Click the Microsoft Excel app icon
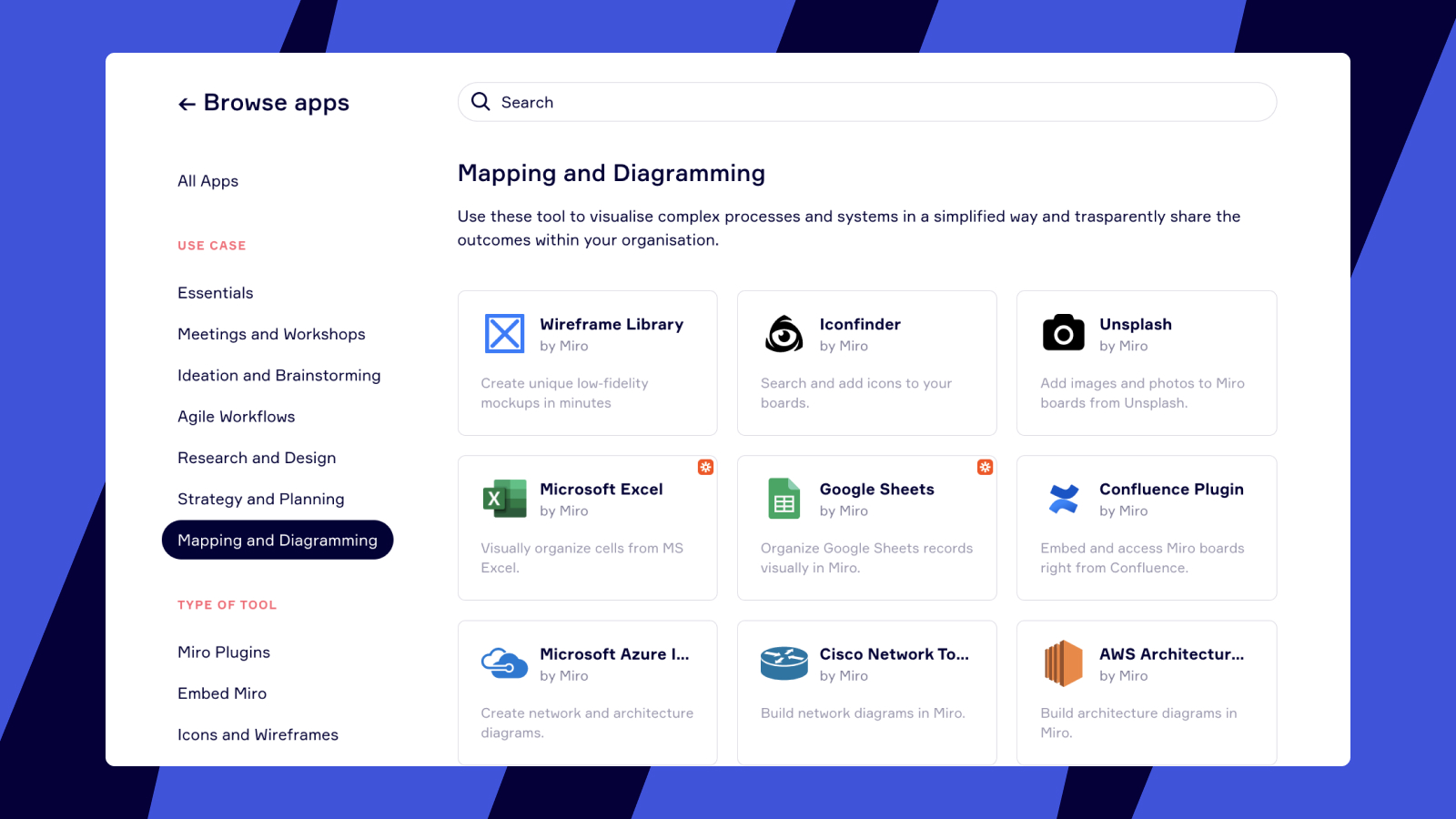1456x819 pixels. [x=504, y=499]
